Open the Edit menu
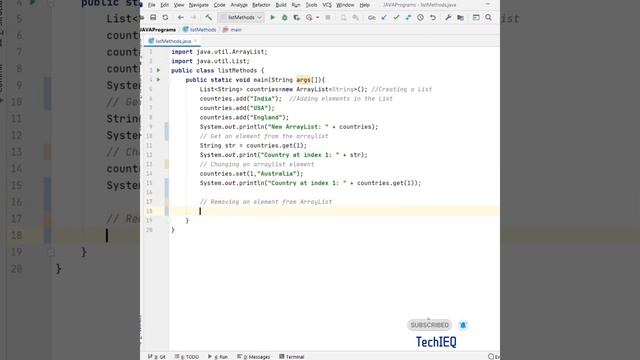640x360 pixels. pos(164,5)
